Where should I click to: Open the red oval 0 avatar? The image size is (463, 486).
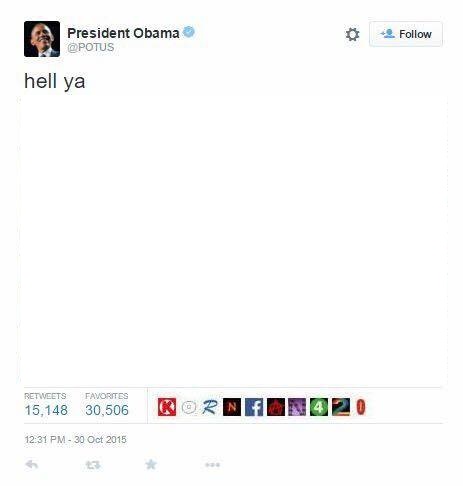(x=361, y=407)
